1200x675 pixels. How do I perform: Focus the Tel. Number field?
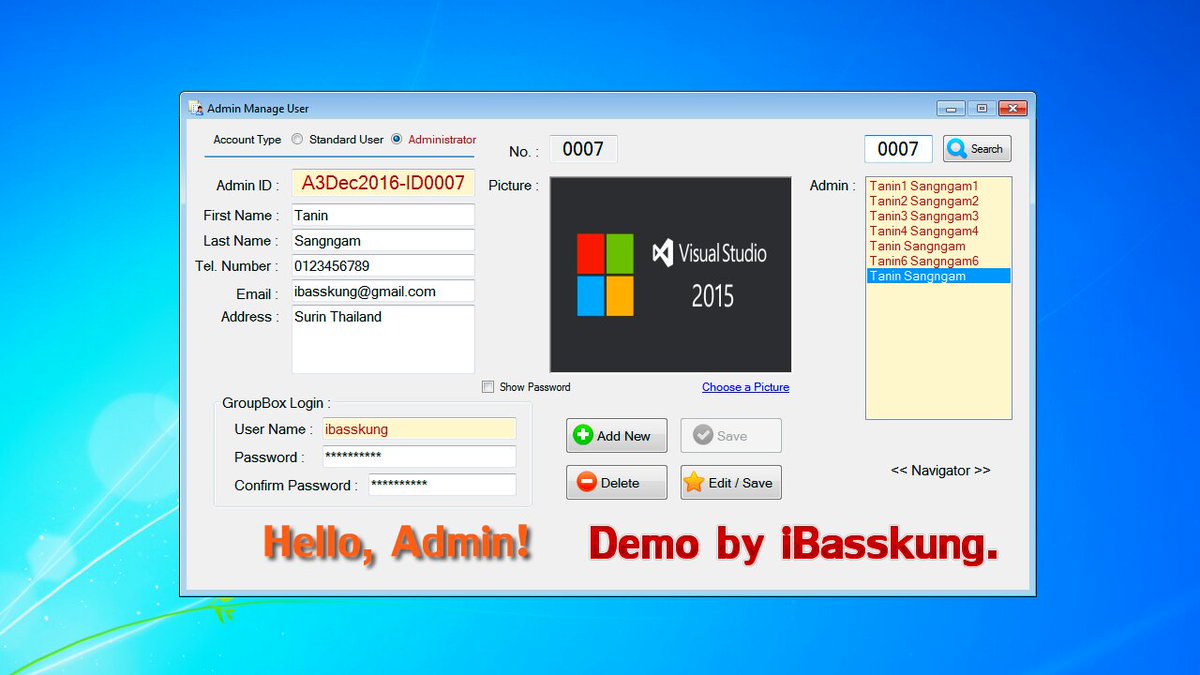(383, 266)
